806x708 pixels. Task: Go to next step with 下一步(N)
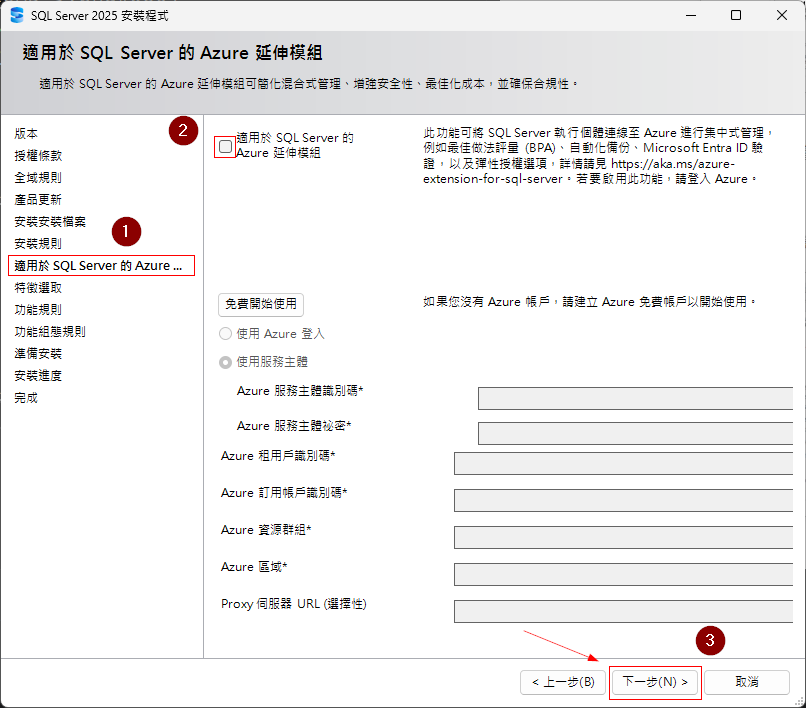655,682
